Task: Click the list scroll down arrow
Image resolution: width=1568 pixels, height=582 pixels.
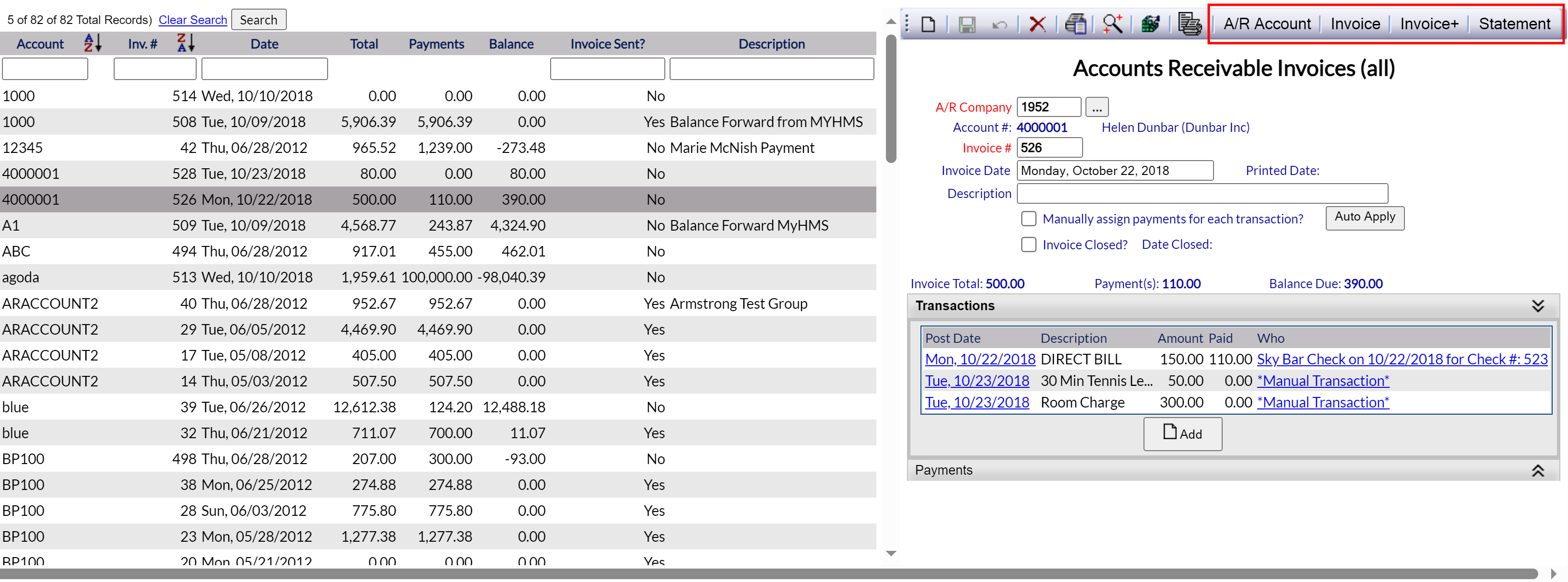Action: (891, 553)
